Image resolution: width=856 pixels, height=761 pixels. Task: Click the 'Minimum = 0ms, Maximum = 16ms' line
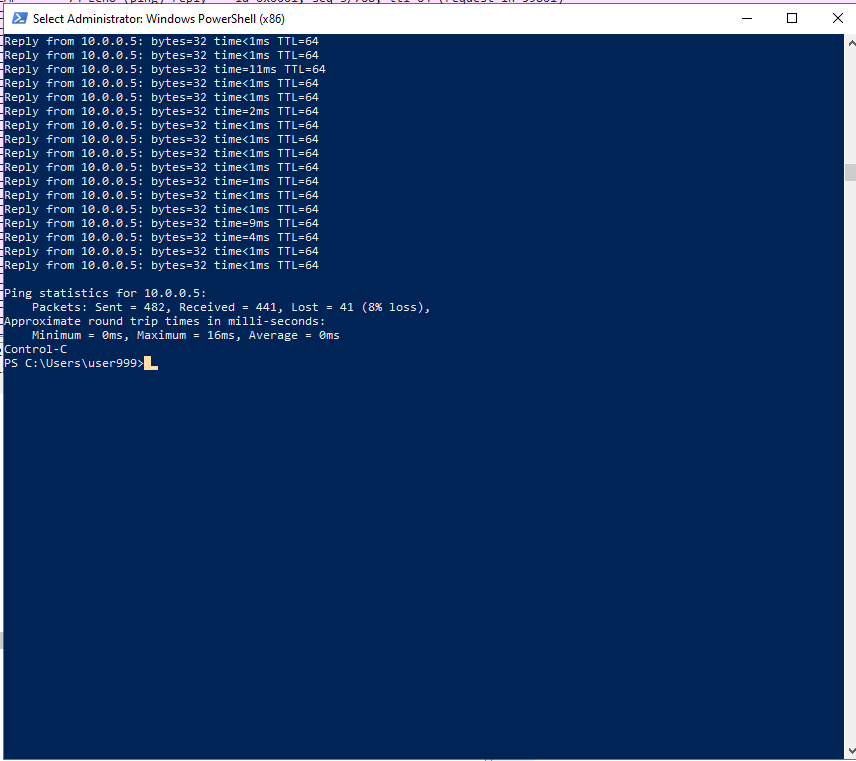point(186,335)
